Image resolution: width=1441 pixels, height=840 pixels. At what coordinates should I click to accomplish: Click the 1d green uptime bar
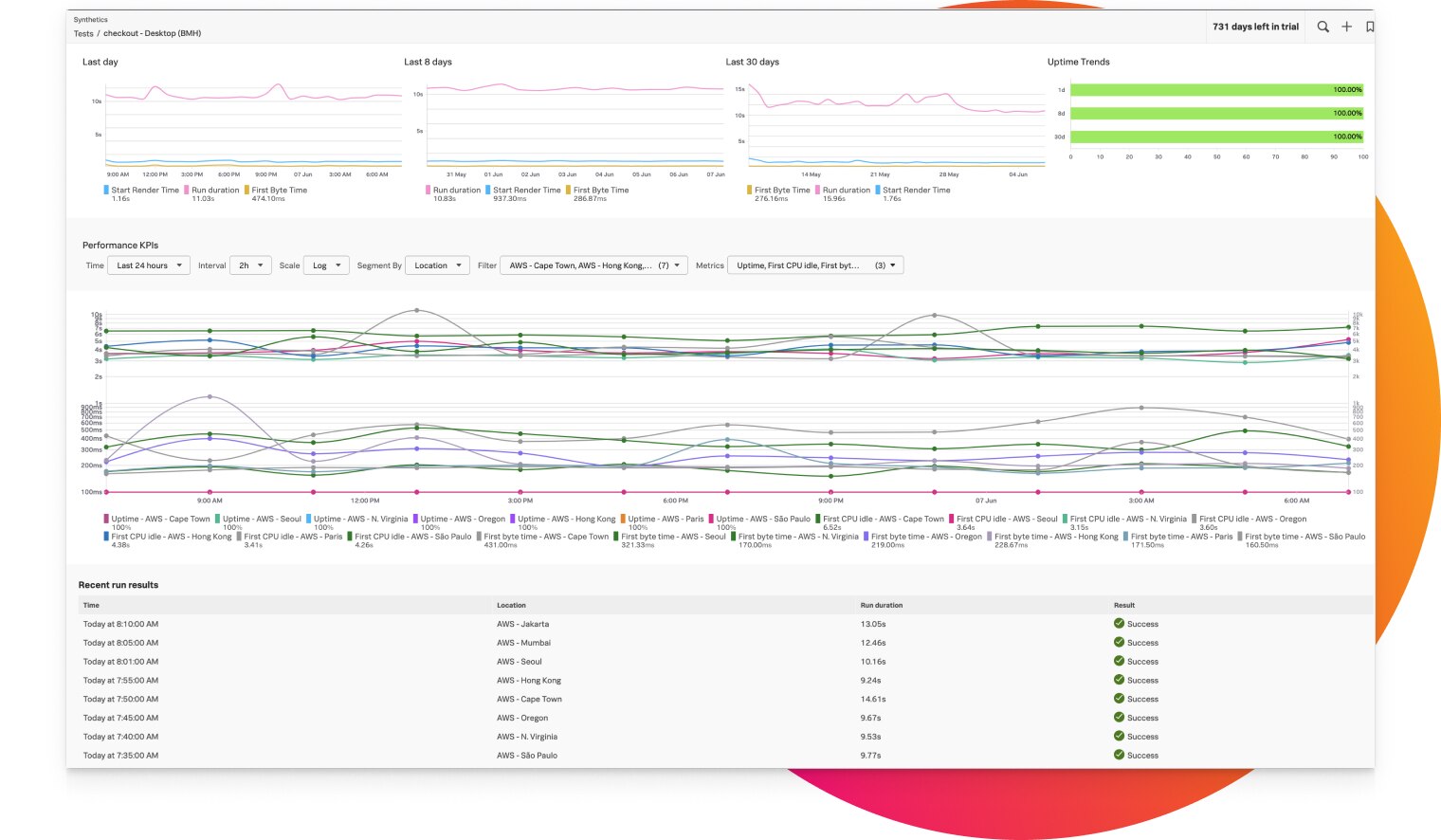(x=1216, y=90)
